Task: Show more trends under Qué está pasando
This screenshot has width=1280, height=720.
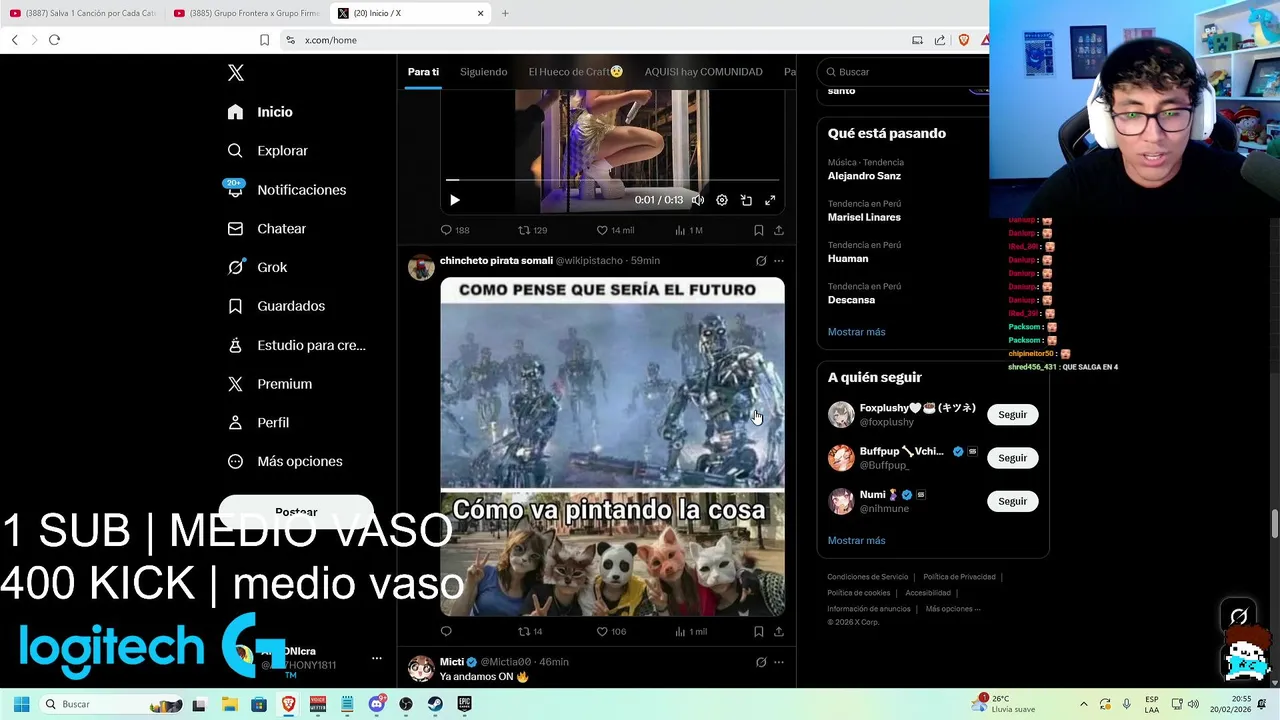Action: (856, 332)
